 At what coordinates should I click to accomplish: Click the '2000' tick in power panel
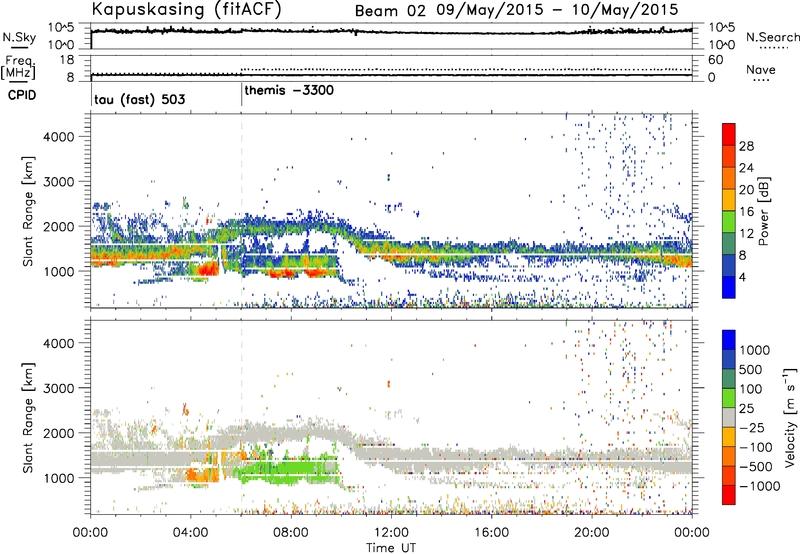point(59,226)
